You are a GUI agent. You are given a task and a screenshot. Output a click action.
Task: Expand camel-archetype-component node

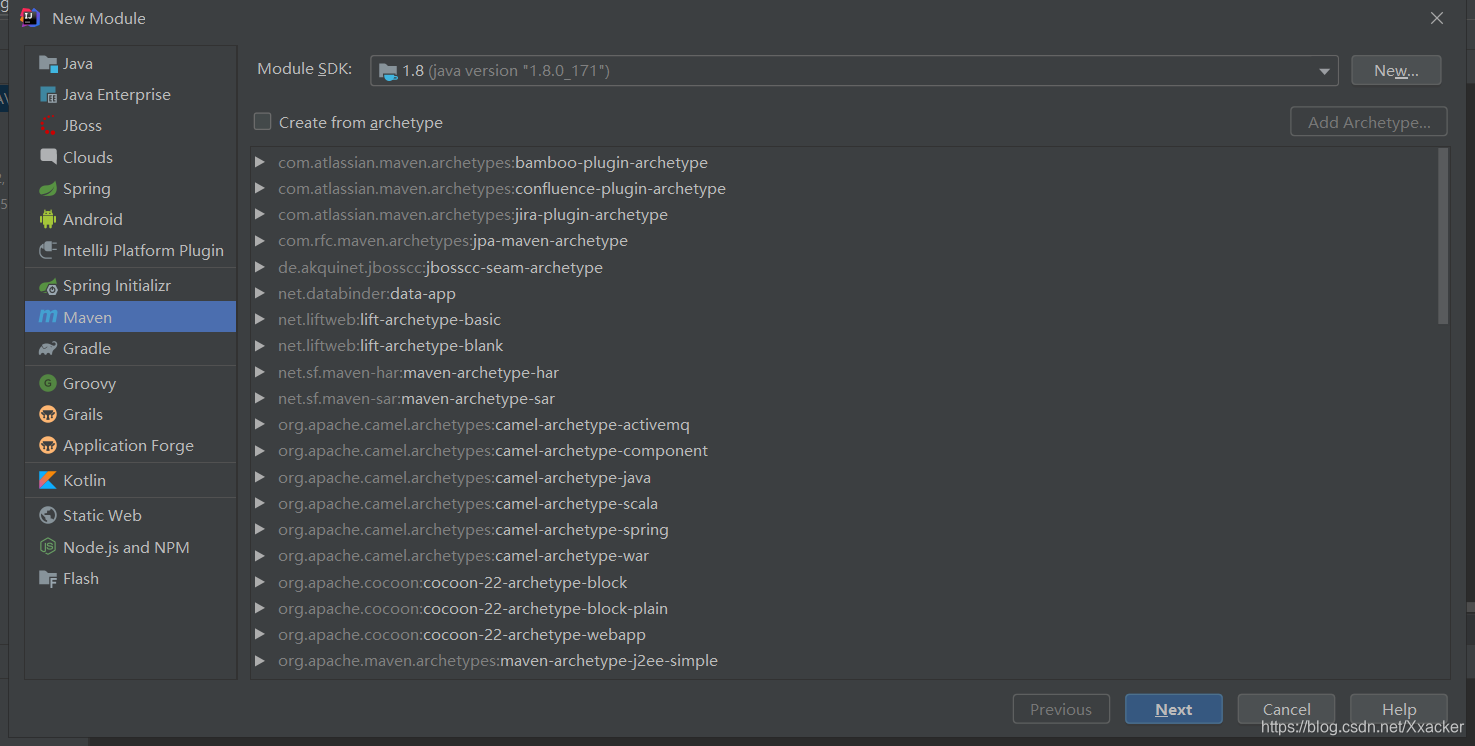(260, 450)
